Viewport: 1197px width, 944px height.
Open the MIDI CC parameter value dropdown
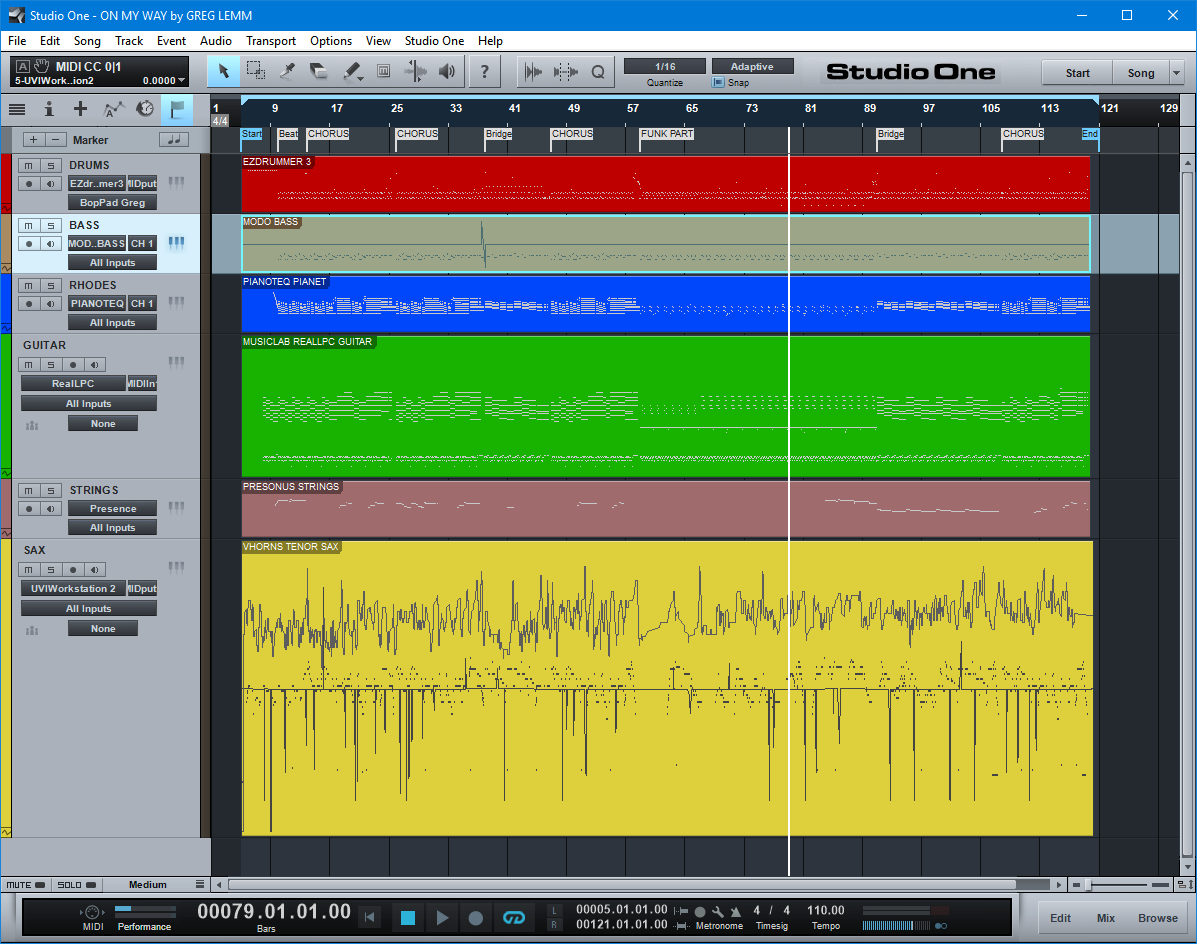[181, 80]
